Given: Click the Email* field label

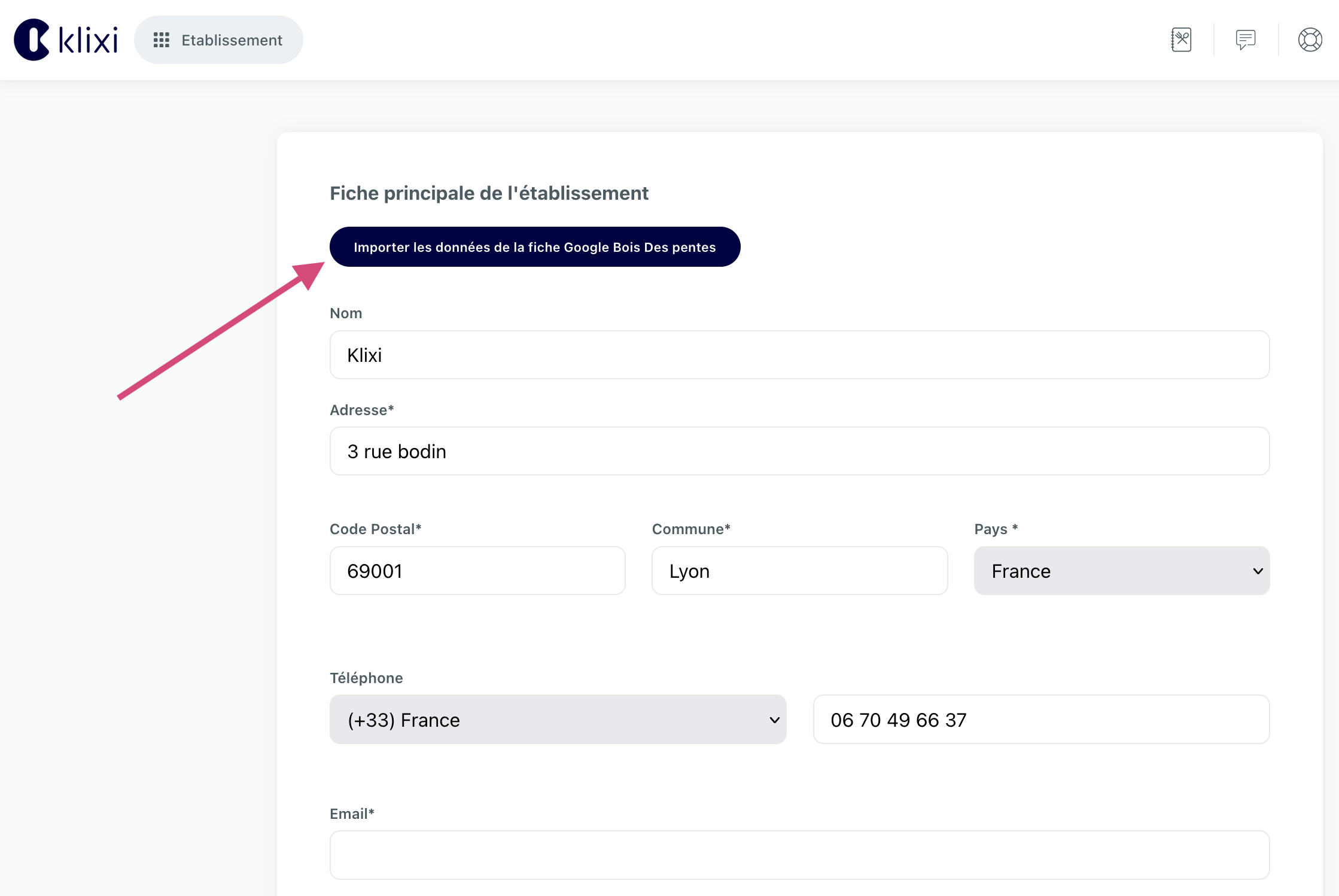Looking at the screenshot, I should click(352, 813).
